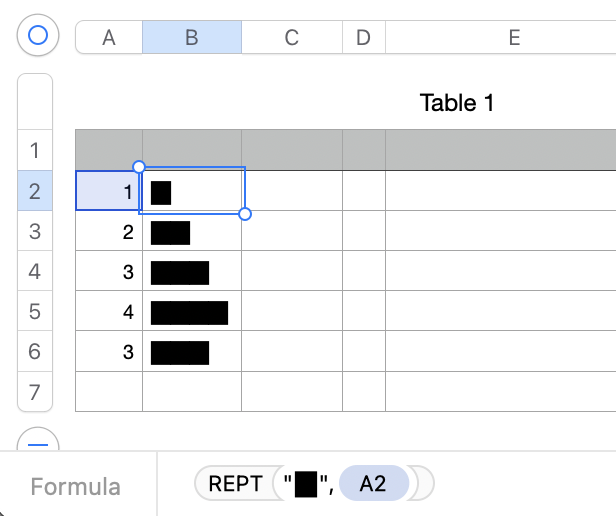Click the row handle below row 7
The height and width of the screenshot is (516, 616).
click(x=38, y=441)
